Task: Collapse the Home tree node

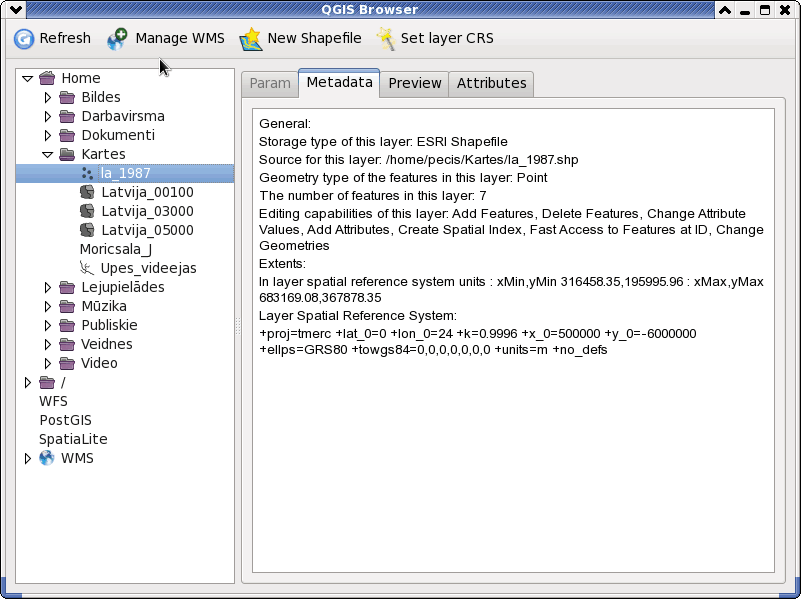Action: coord(28,79)
